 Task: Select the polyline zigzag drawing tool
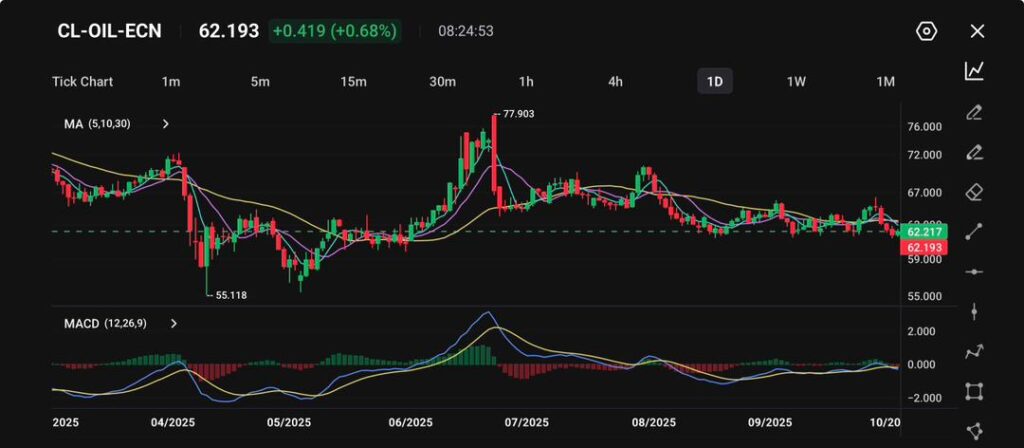click(x=974, y=351)
